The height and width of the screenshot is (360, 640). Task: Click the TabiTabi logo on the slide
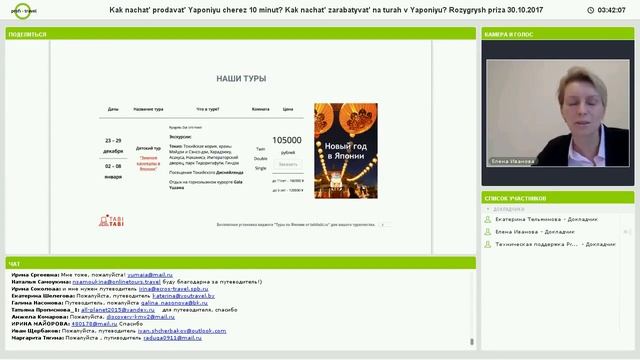[111, 221]
